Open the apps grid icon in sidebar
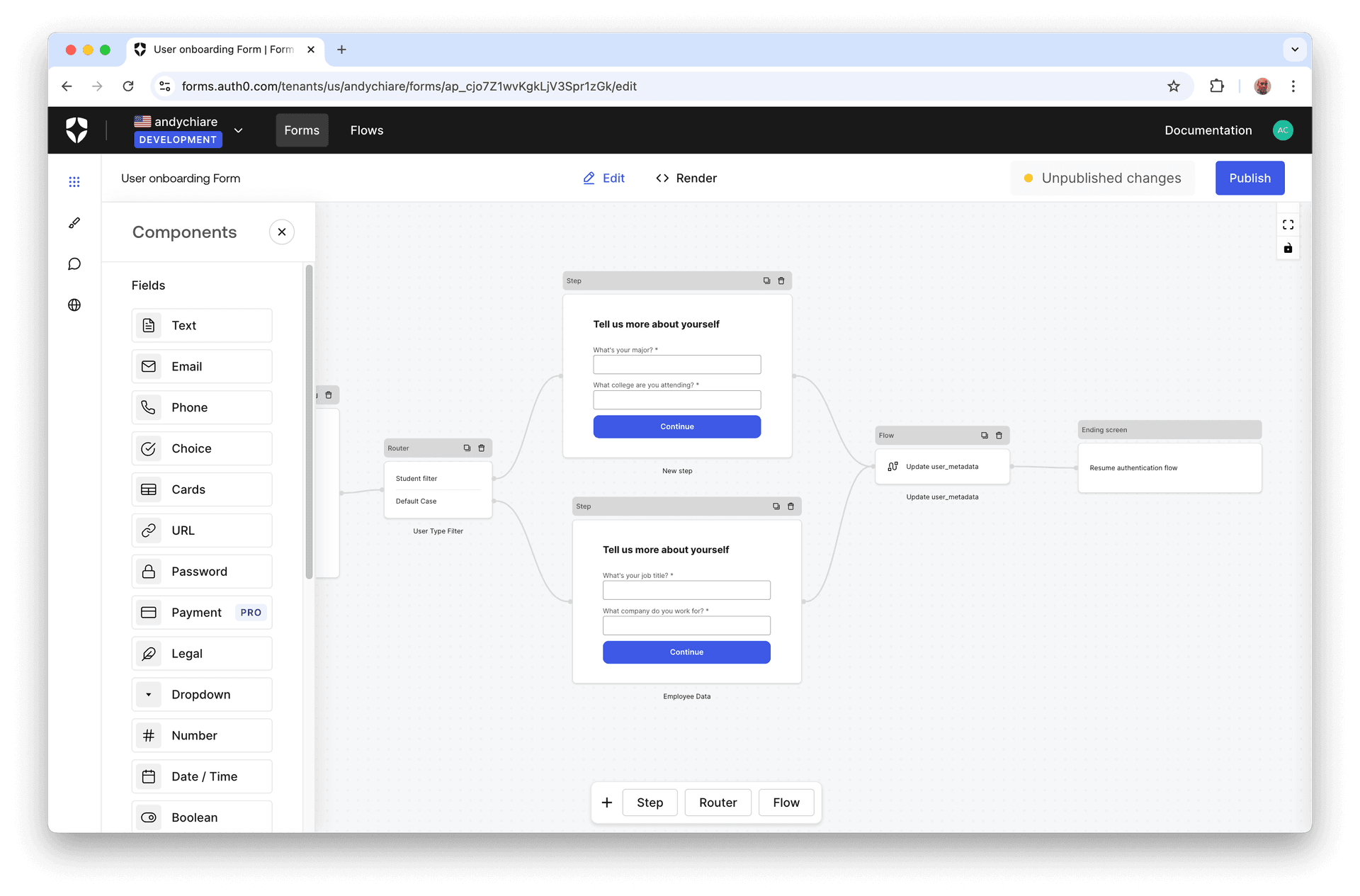Viewport: 1360px width, 896px height. click(x=74, y=182)
